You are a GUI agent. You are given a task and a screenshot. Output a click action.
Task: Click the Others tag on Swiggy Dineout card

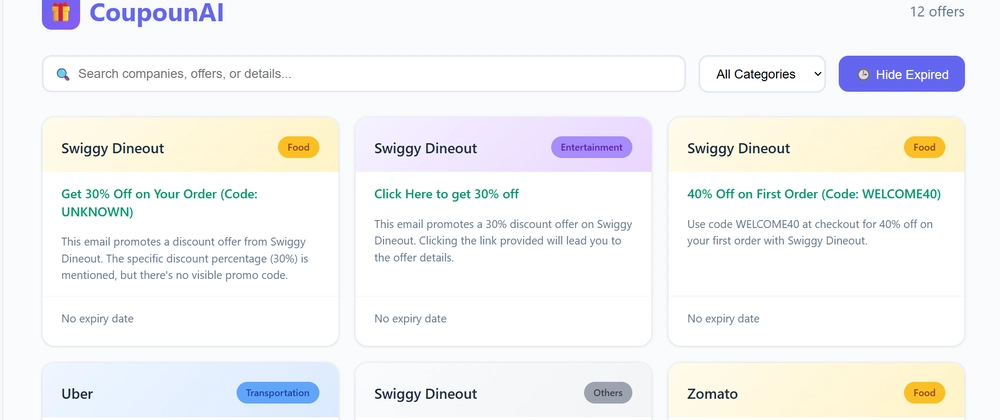pos(608,393)
